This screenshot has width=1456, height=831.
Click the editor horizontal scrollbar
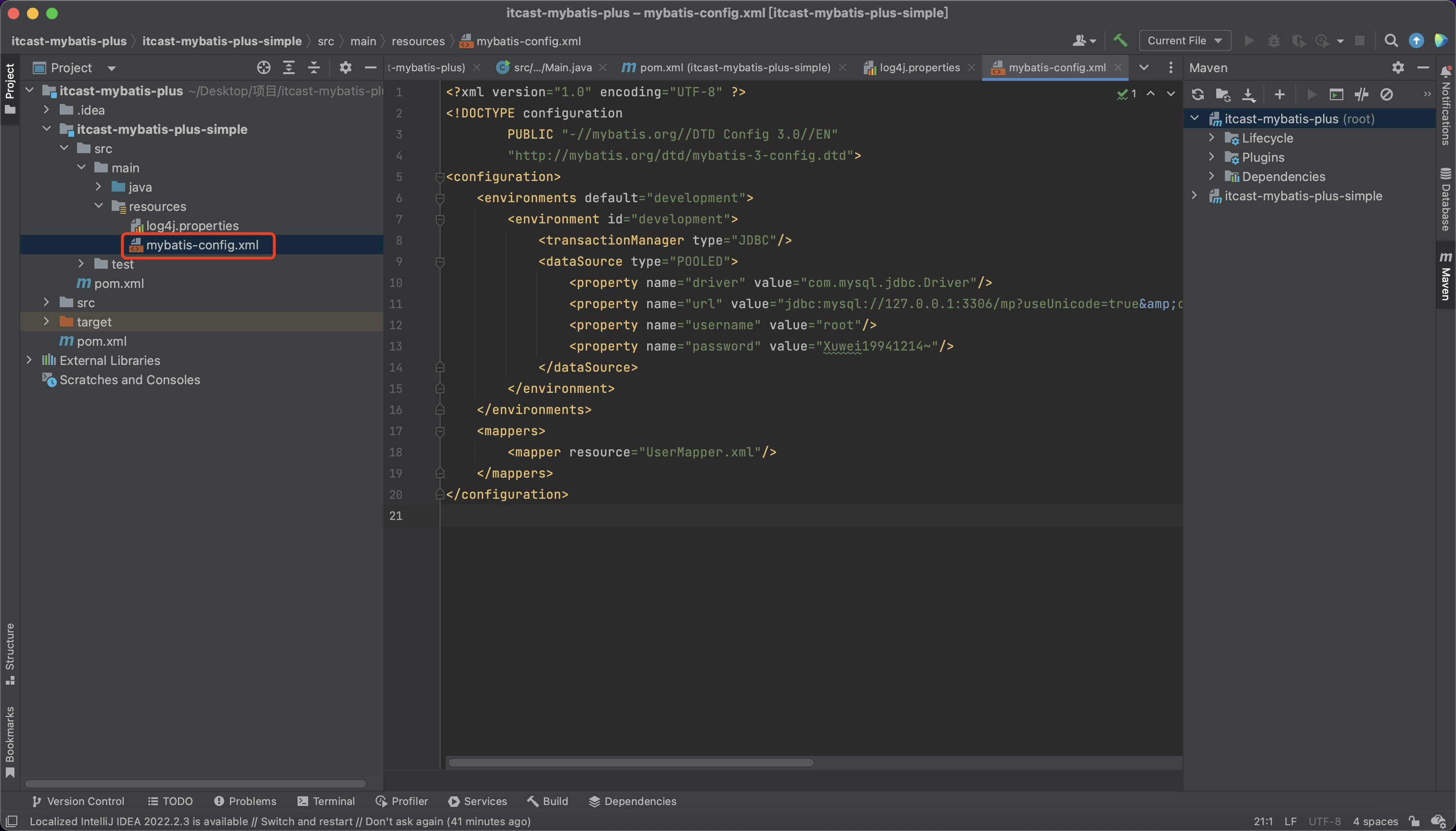click(x=631, y=763)
